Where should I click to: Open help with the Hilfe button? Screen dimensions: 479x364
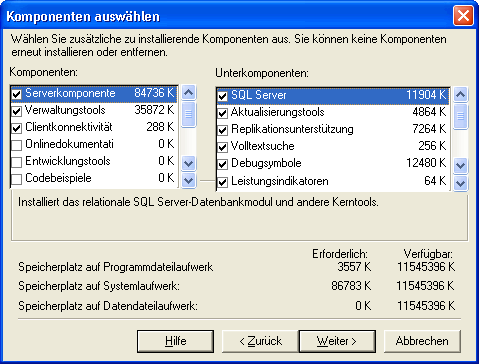[x=175, y=341]
